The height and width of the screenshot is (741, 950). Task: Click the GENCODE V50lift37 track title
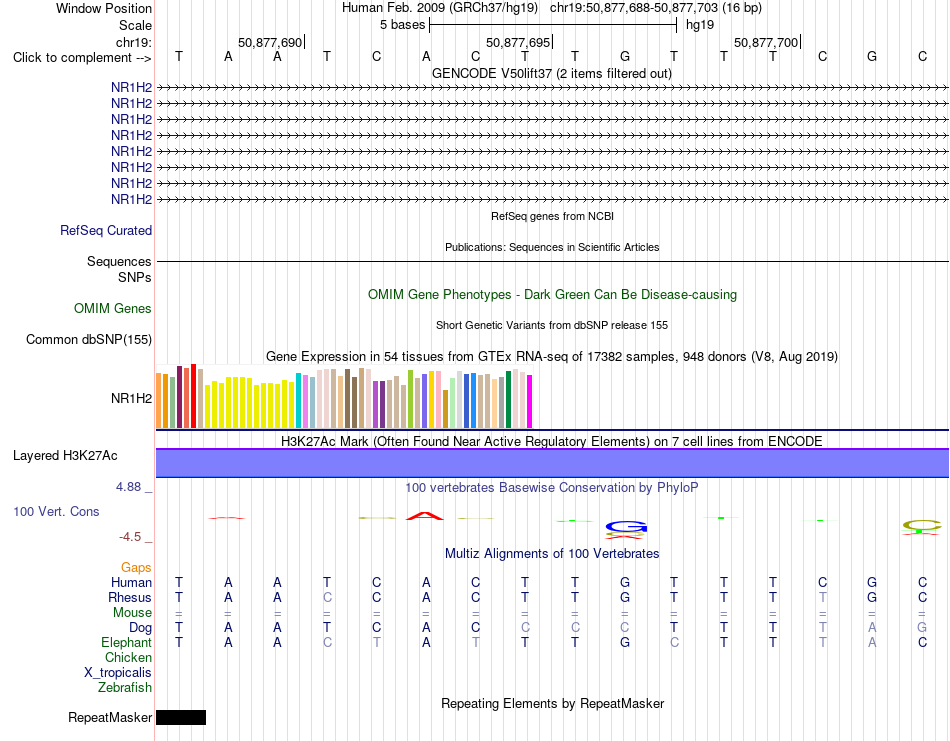click(x=551, y=73)
